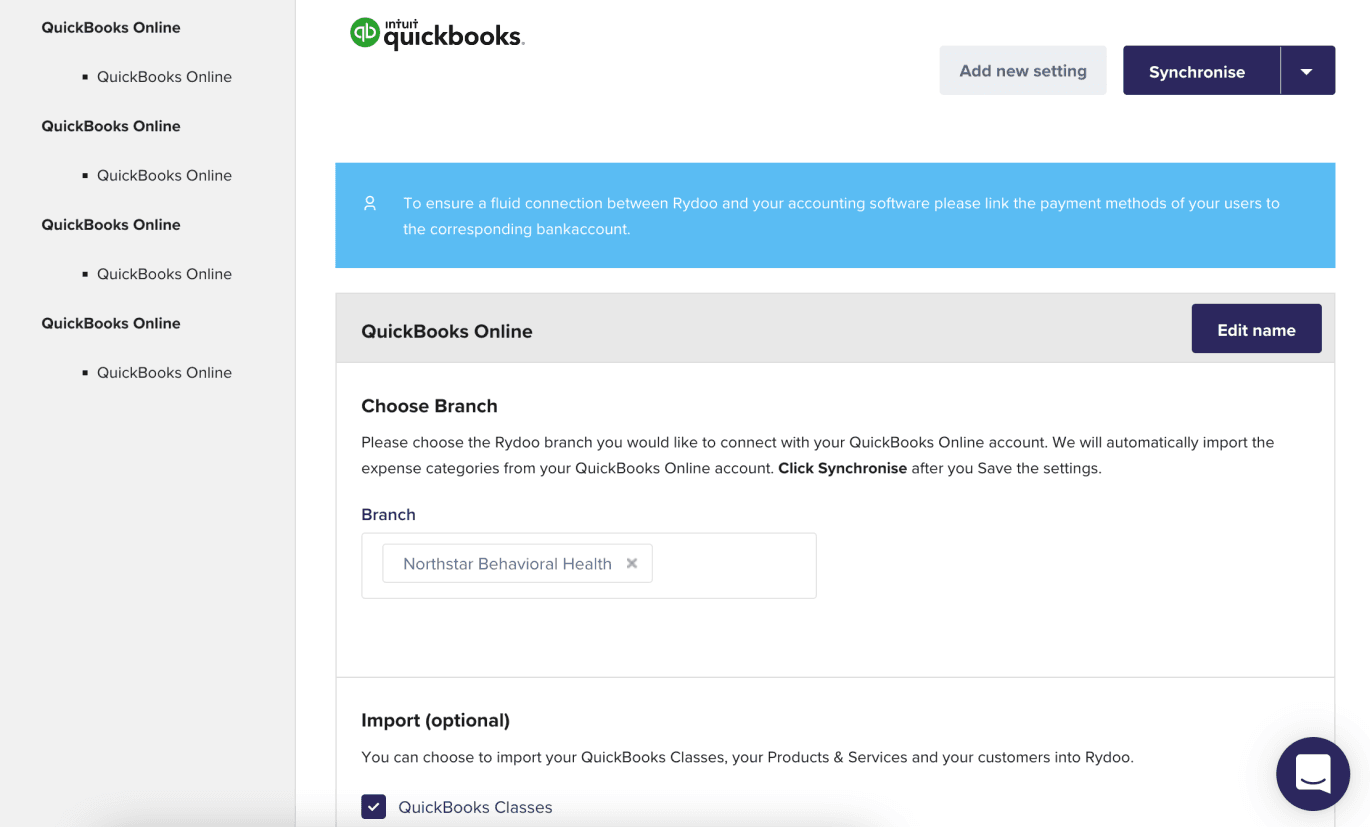Open the fourth bulleted QuickBooks Online sub-item
The image size is (1370, 827).
164,372
